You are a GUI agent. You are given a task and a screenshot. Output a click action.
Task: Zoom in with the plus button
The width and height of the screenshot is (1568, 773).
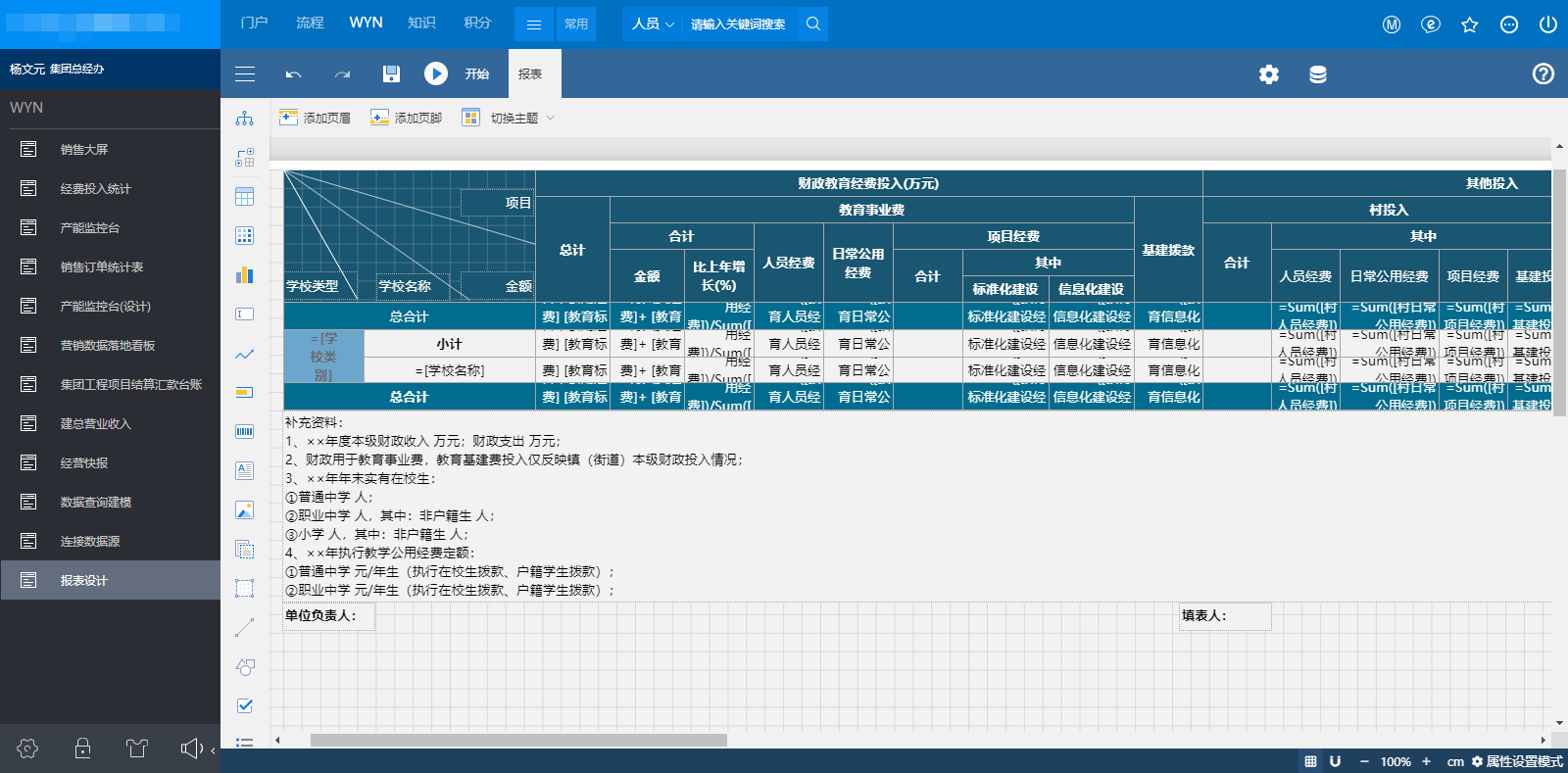click(1426, 761)
